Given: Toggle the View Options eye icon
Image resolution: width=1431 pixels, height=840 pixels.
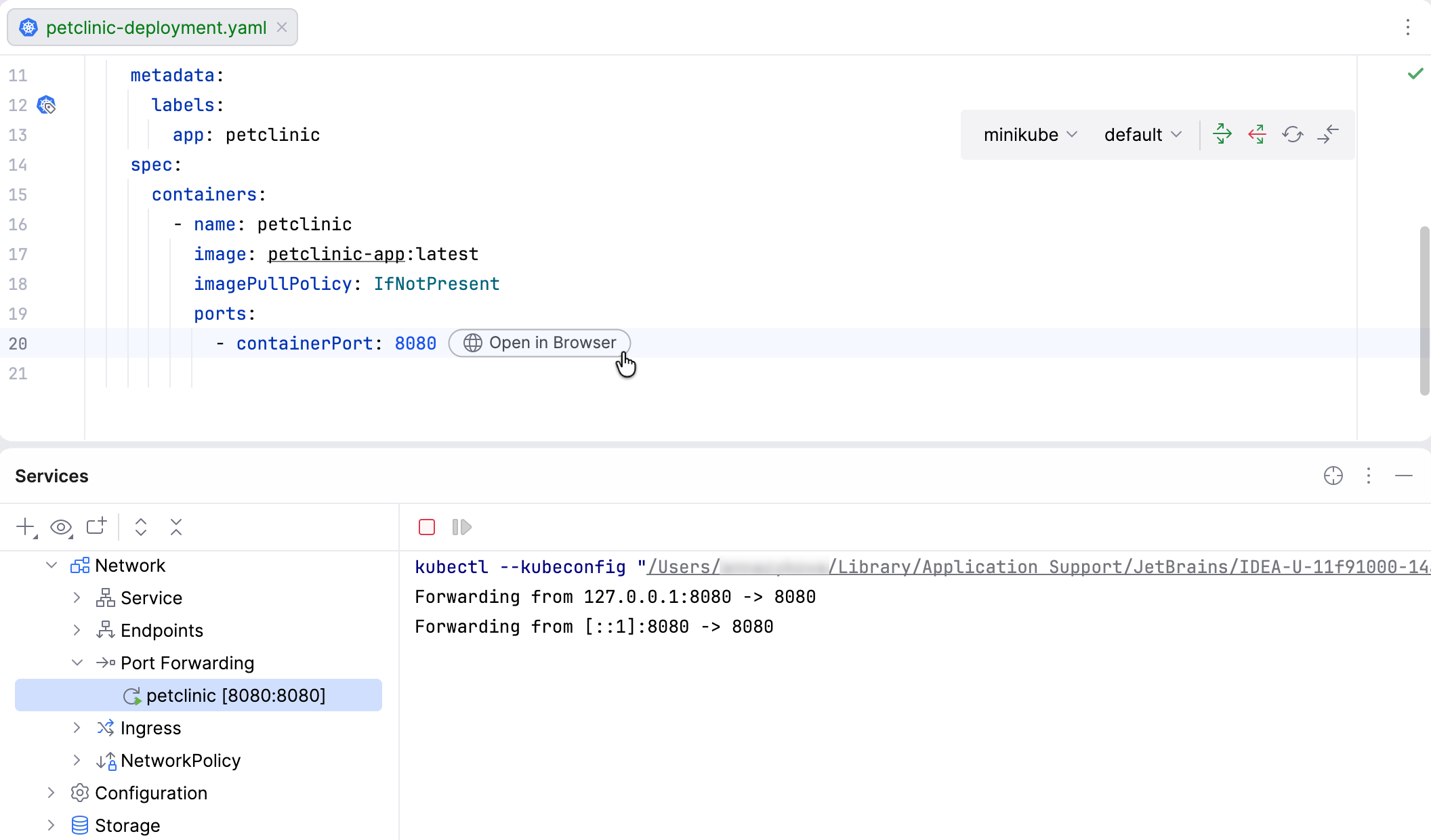Looking at the screenshot, I should pos(61,527).
